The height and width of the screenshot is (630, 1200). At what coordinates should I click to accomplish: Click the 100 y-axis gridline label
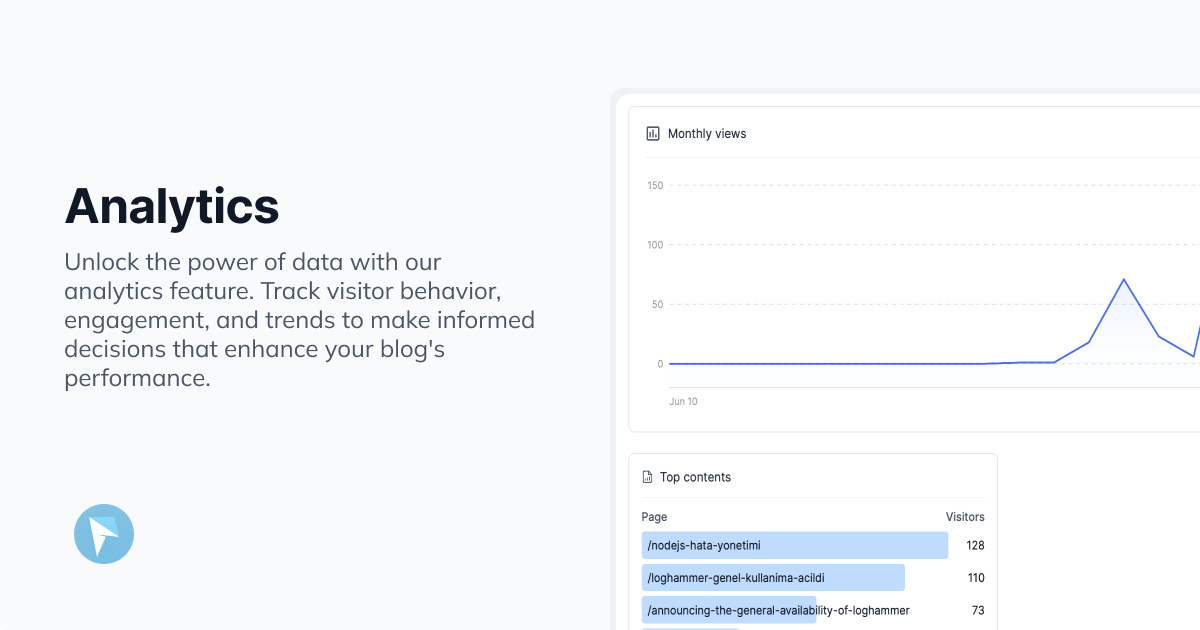655,245
